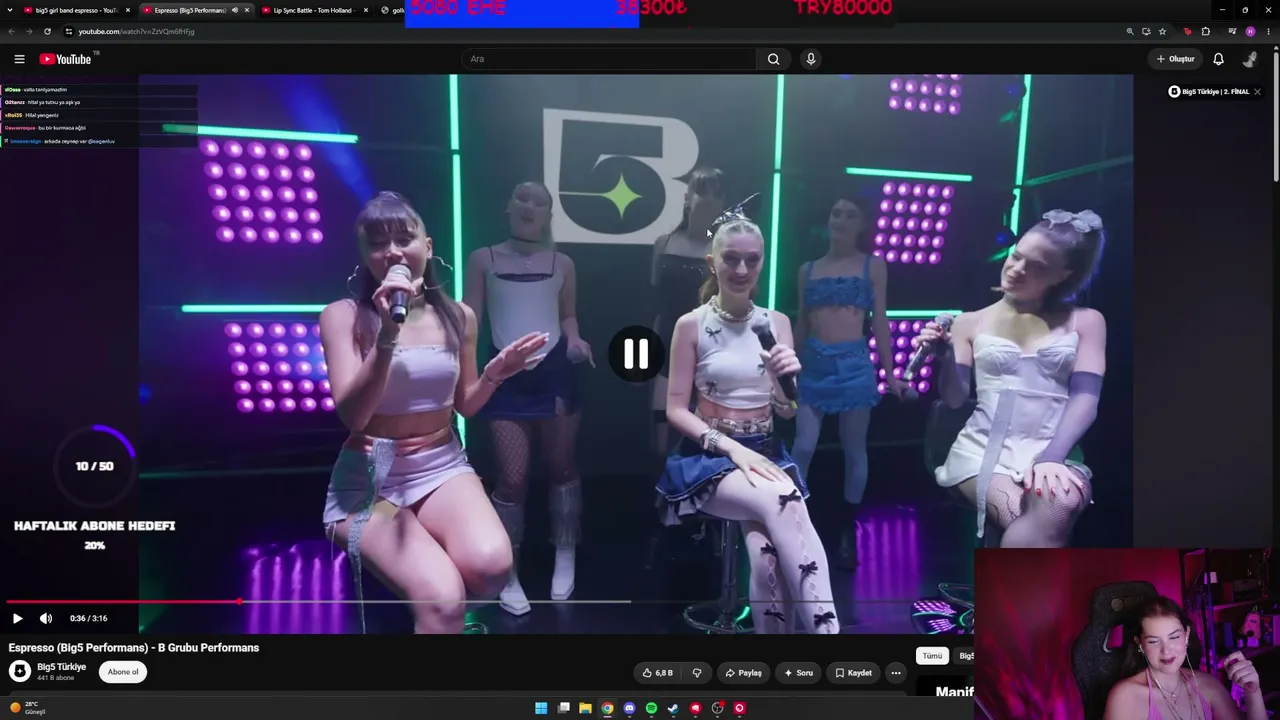
Task: Open the media control toolbar icon
Action: click(1232, 31)
